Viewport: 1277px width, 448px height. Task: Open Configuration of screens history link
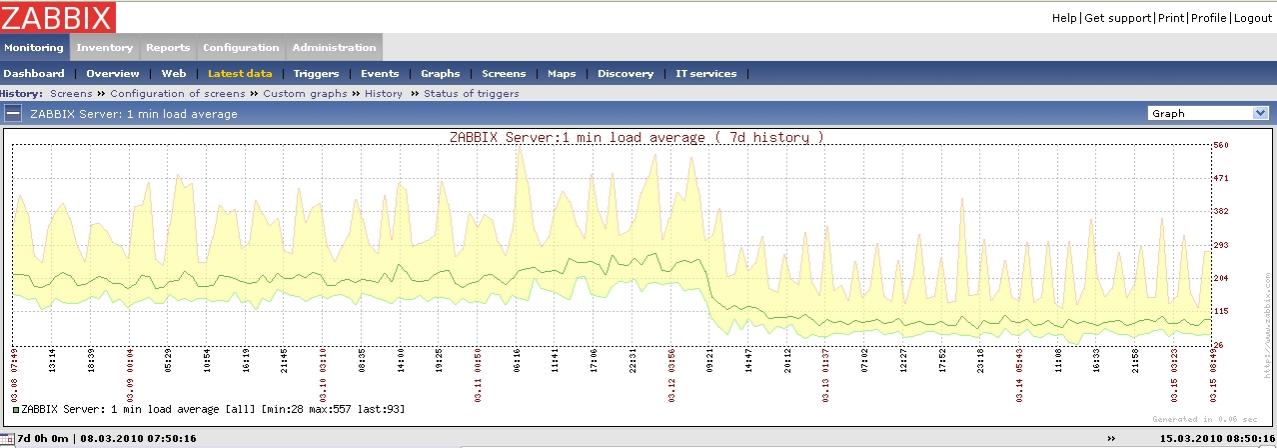pyautogui.click(x=178, y=93)
